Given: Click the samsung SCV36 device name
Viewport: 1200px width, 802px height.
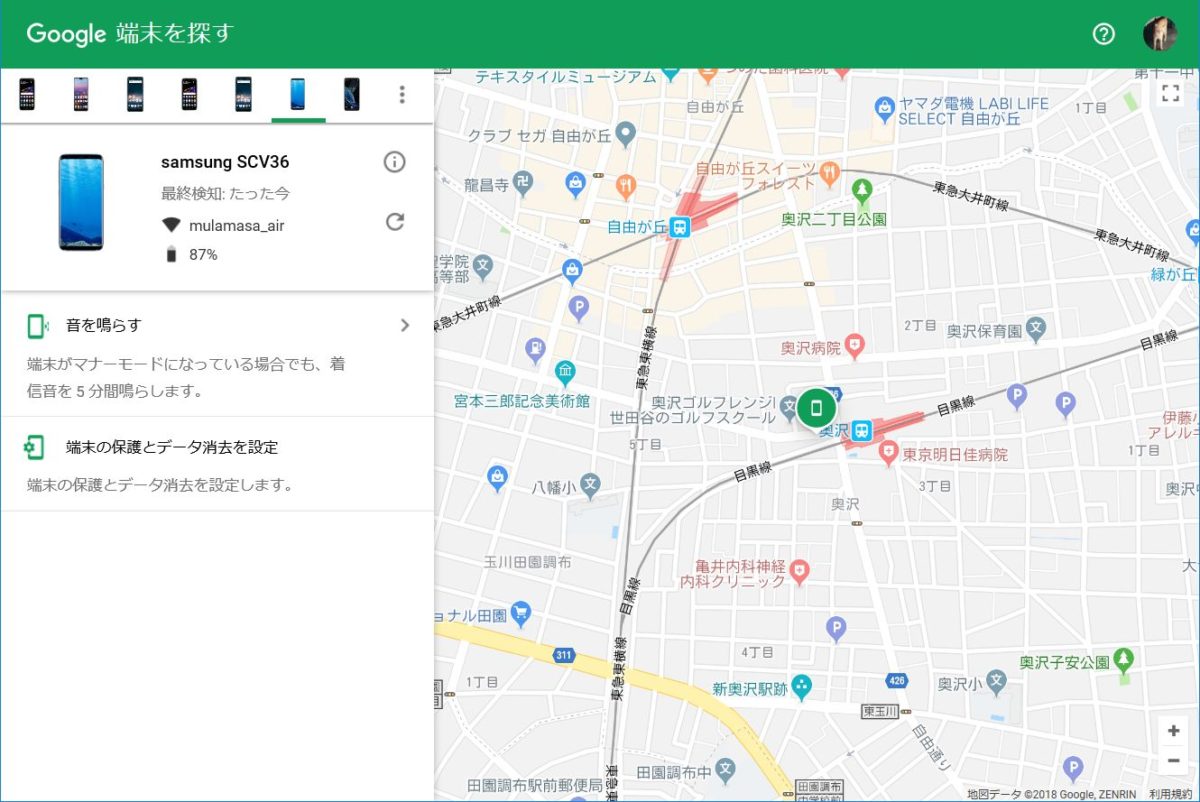Looking at the screenshot, I should (x=225, y=162).
